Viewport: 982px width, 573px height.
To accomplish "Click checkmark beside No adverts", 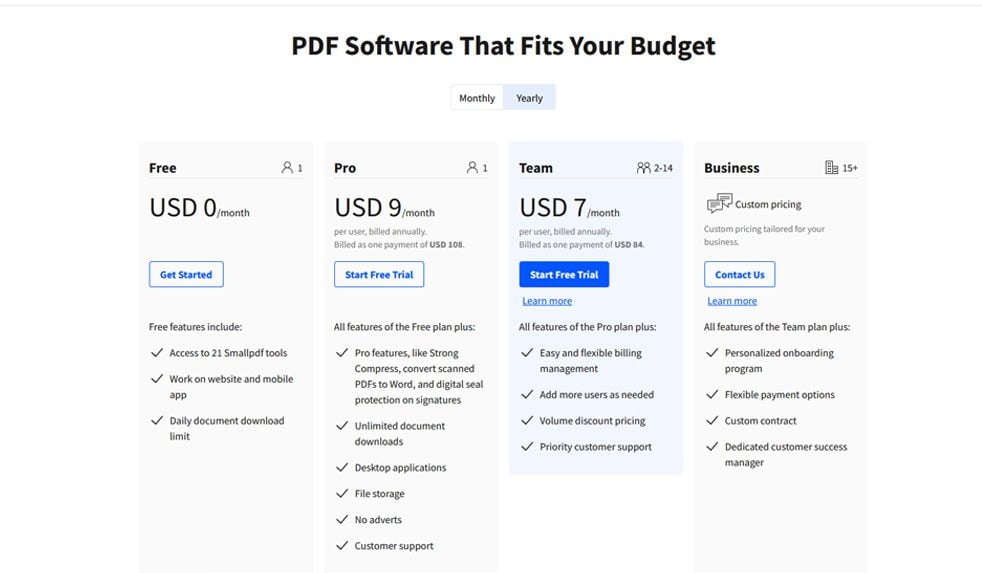I will pyautogui.click(x=342, y=520).
